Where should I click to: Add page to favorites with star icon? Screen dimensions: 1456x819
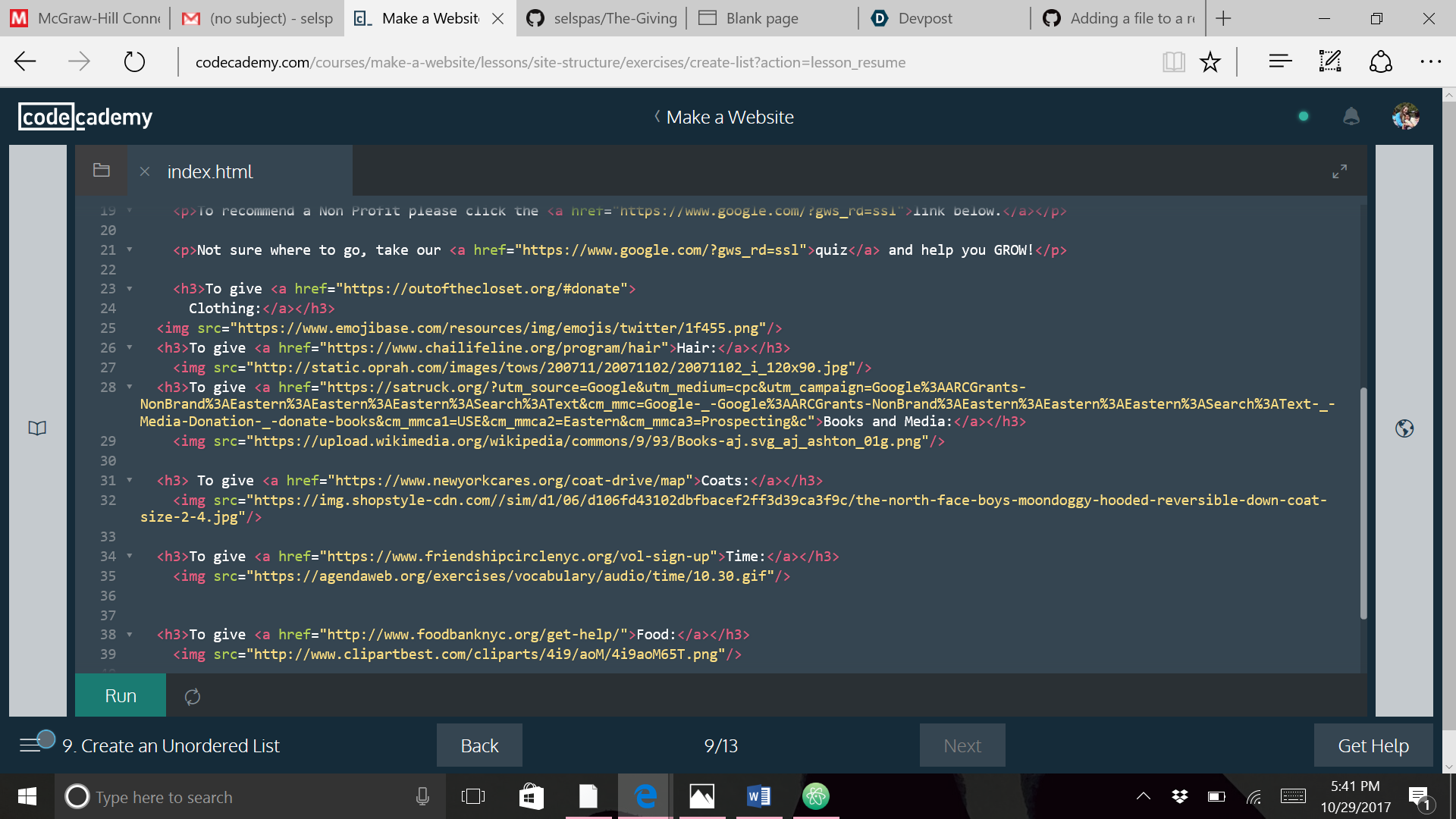tap(1210, 62)
